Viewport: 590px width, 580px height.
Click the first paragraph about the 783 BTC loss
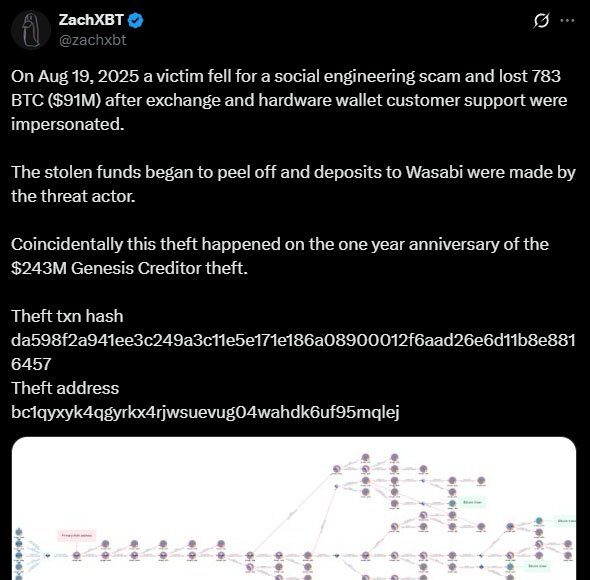pos(289,100)
